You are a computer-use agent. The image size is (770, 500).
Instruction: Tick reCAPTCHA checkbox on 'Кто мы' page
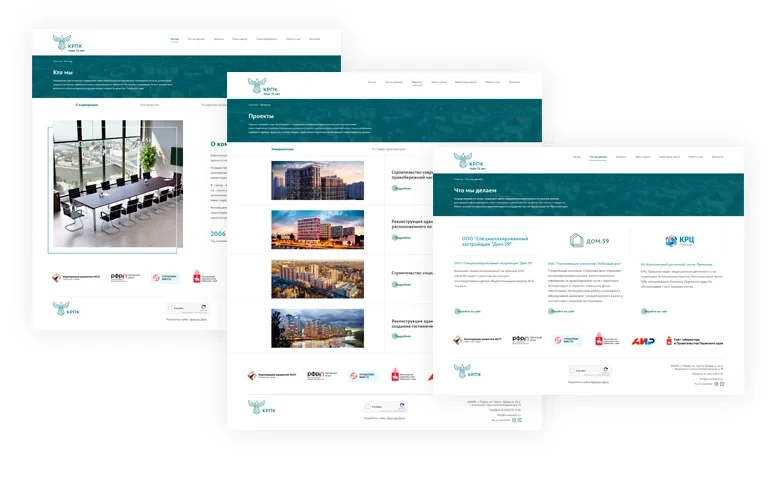(x=170, y=308)
